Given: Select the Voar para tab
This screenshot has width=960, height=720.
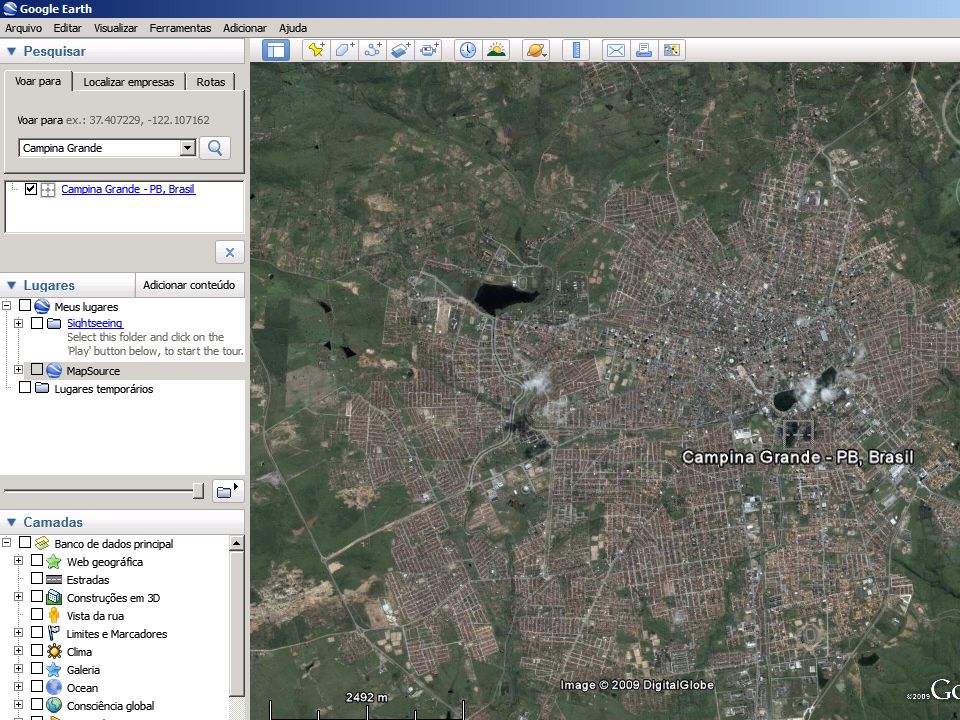Looking at the screenshot, I should point(38,81).
